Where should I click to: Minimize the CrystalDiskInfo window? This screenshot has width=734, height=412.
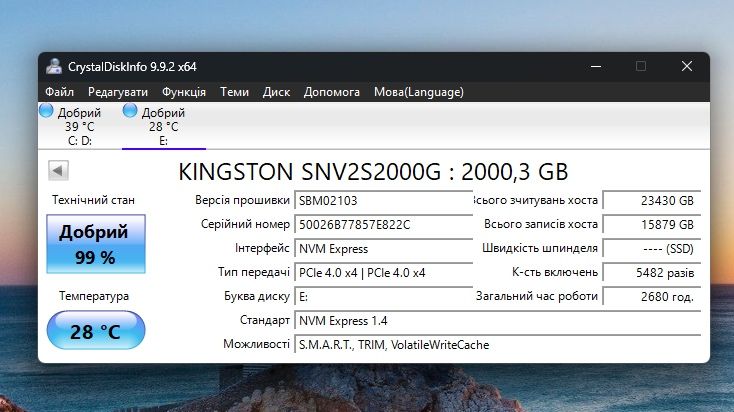click(x=596, y=66)
